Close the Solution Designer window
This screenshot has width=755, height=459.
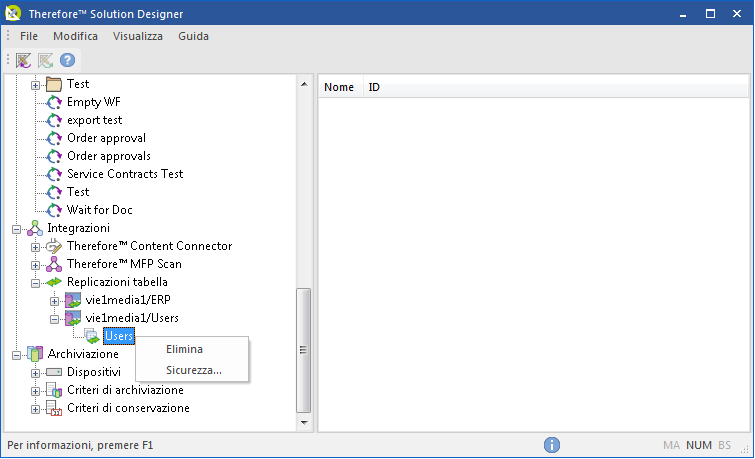(737, 13)
